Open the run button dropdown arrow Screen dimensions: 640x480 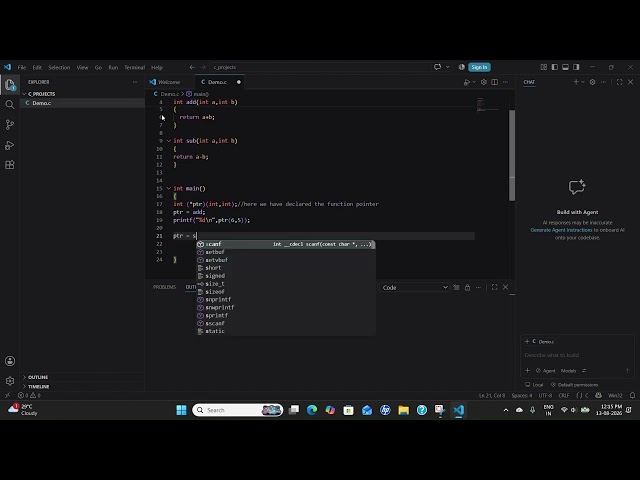(x=474, y=82)
